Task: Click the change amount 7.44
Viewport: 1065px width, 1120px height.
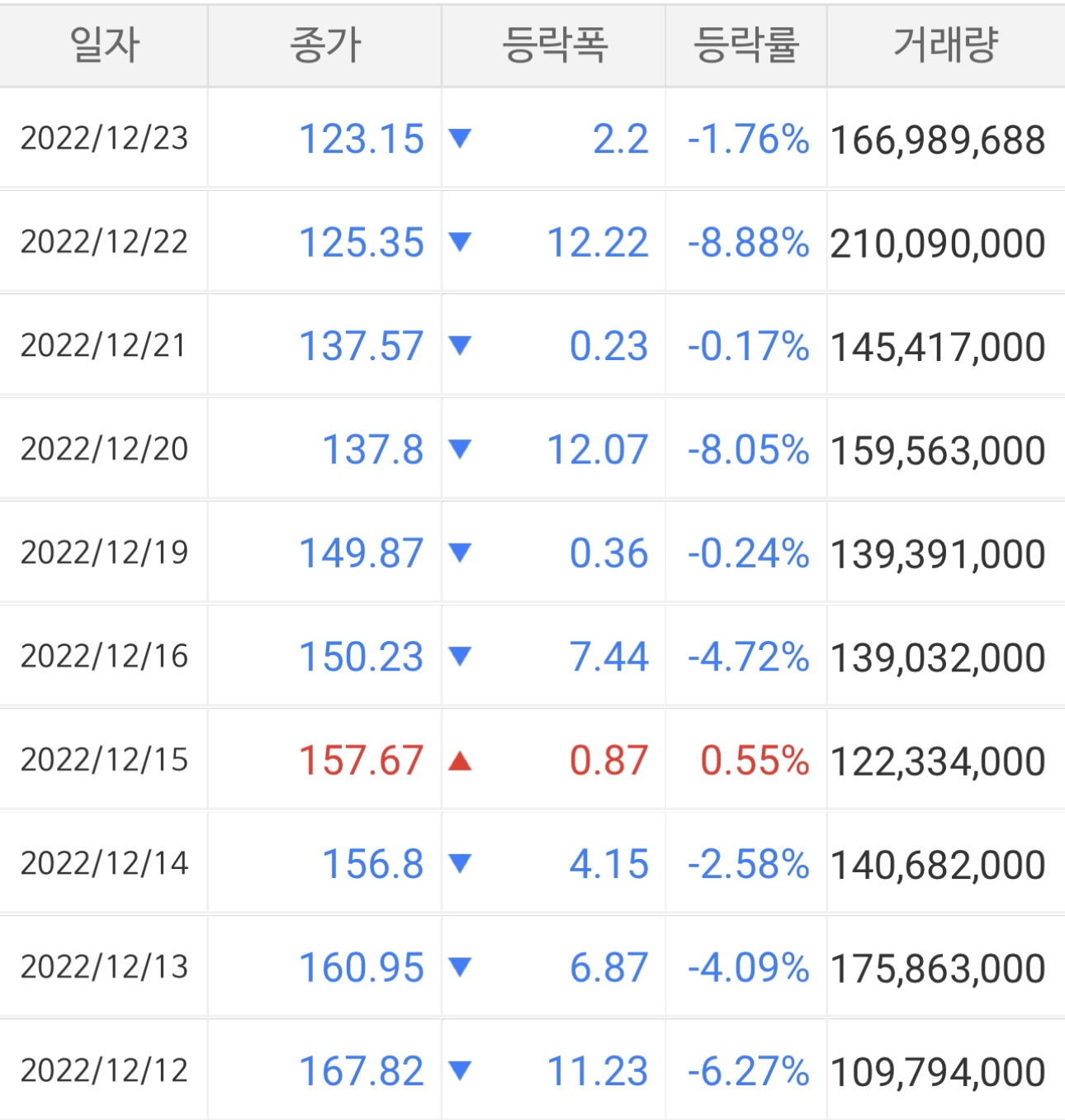Action: (609, 657)
